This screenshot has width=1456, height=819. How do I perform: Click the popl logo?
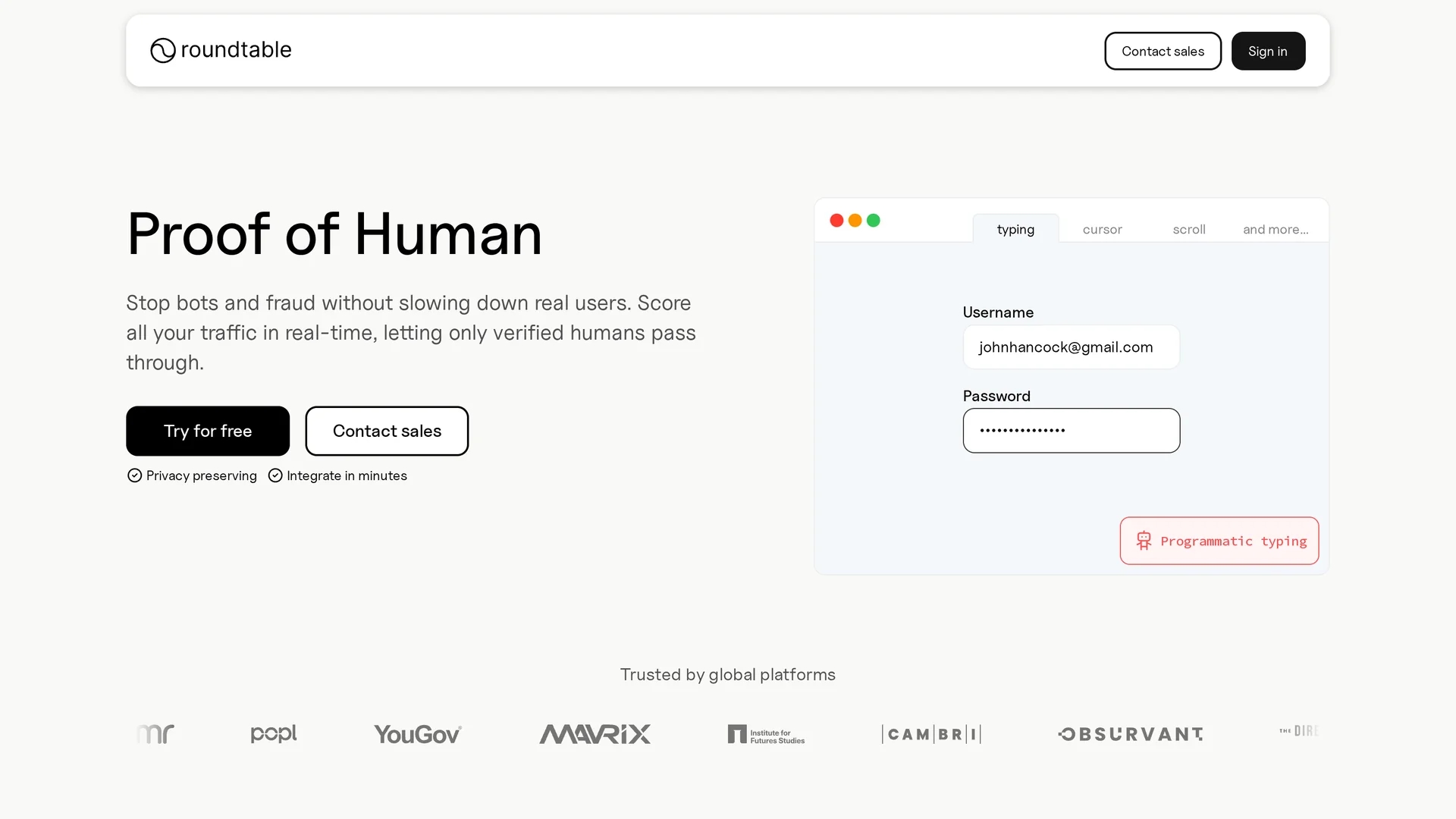(274, 733)
